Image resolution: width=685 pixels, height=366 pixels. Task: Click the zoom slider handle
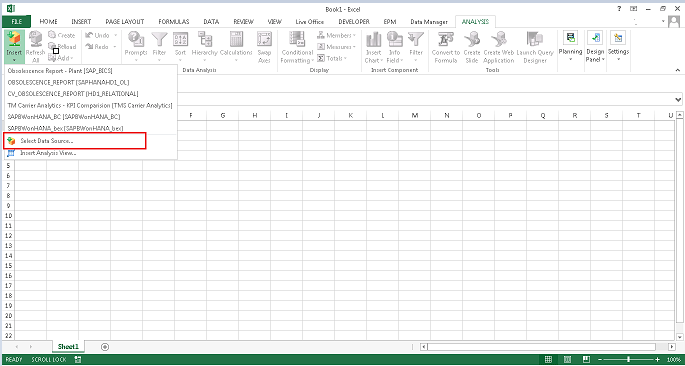629,359
